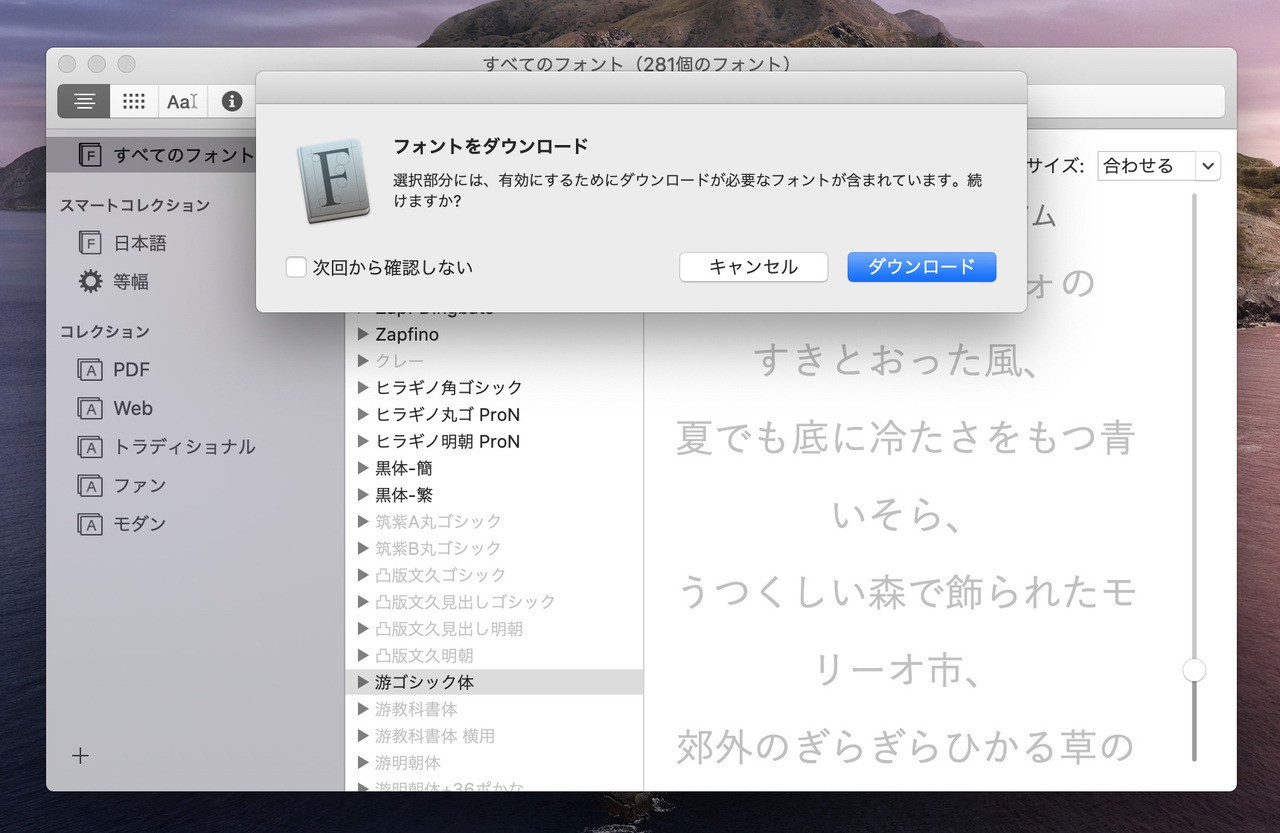Expand the 游ゴシック体 font family triangle
This screenshot has height=833, width=1280.
click(x=364, y=682)
